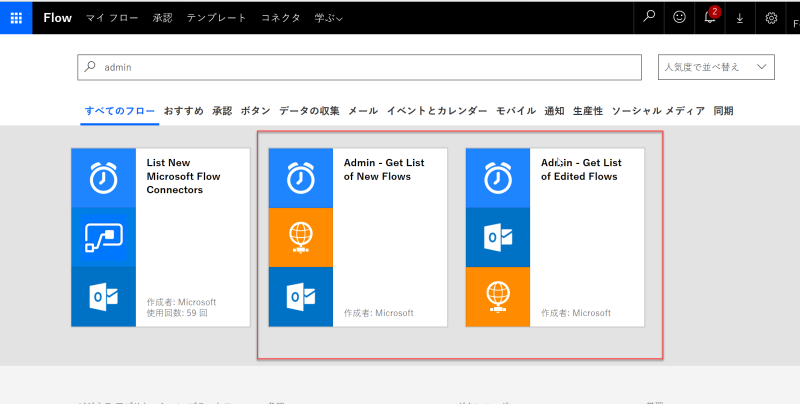
Task: Open マイ フロー menu item
Action: tap(112, 18)
